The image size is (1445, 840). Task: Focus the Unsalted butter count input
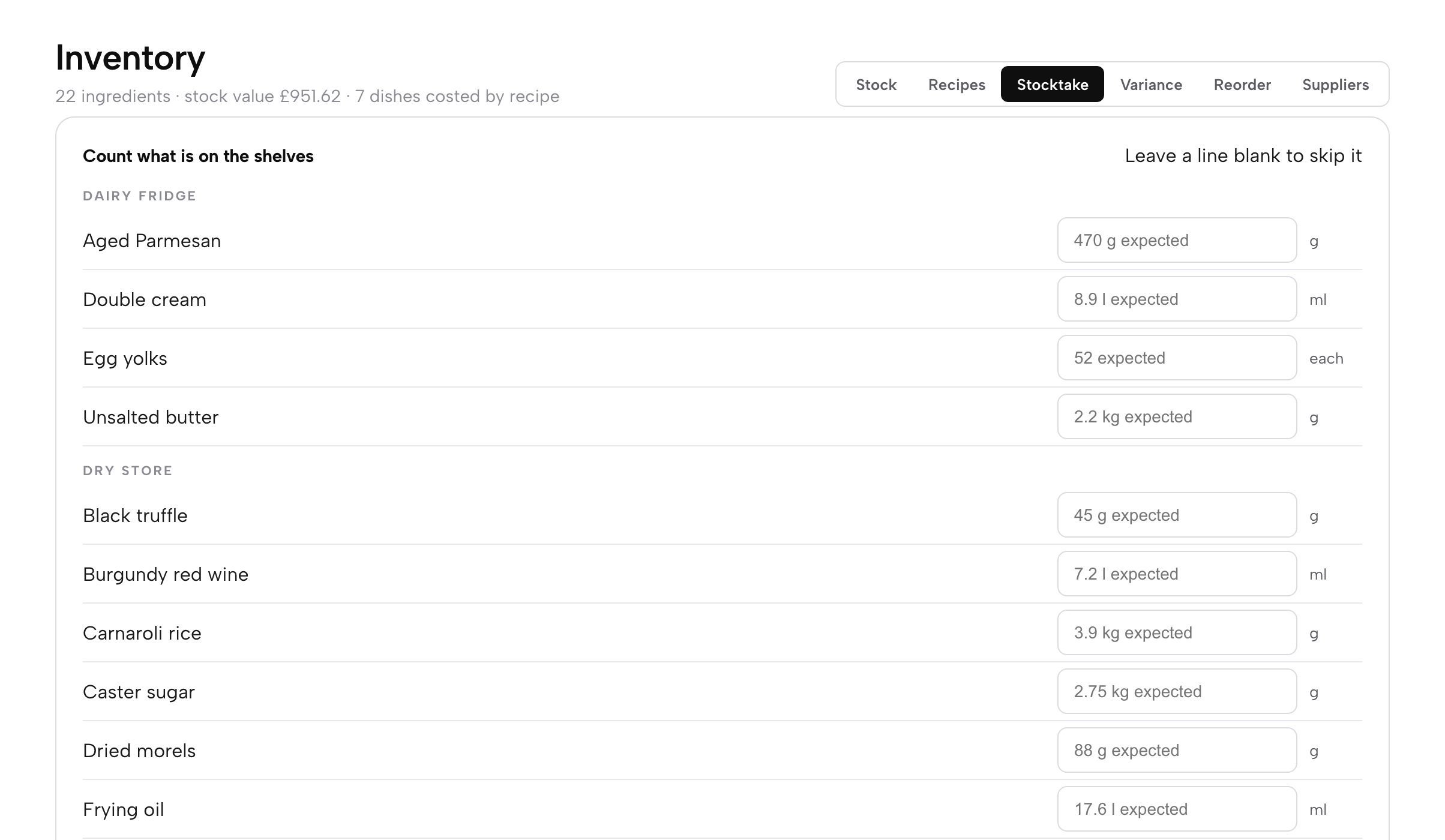(x=1177, y=416)
